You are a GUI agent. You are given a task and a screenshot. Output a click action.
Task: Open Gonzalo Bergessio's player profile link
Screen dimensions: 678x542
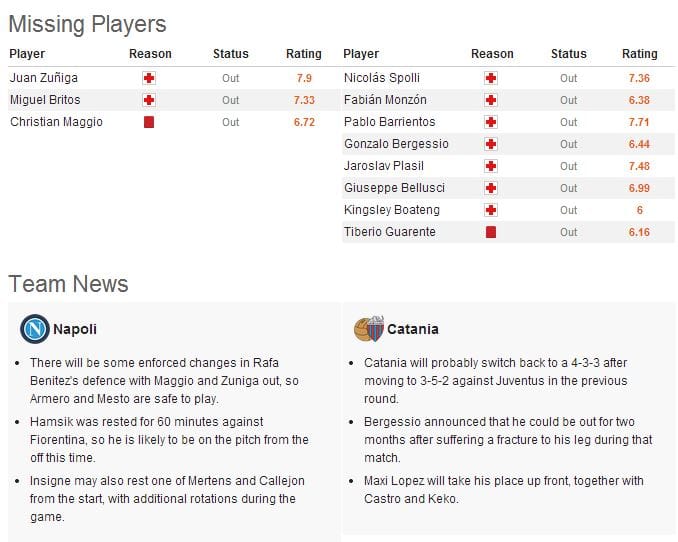tap(396, 144)
